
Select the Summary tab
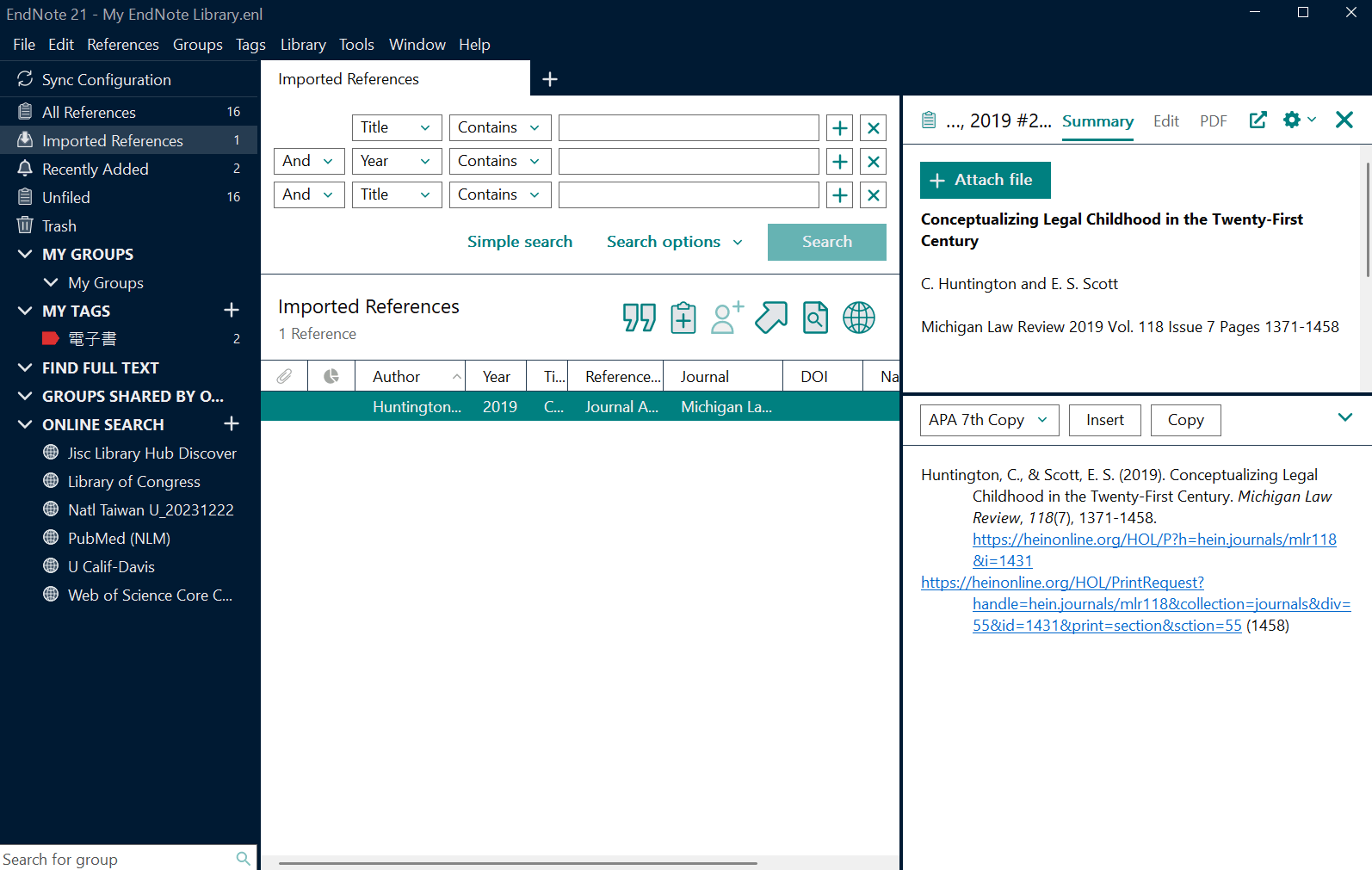point(1097,121)
